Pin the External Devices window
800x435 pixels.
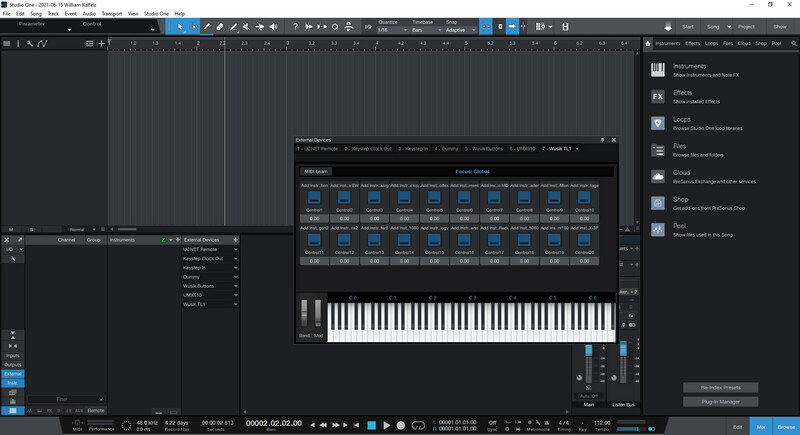tap(602, 140)
